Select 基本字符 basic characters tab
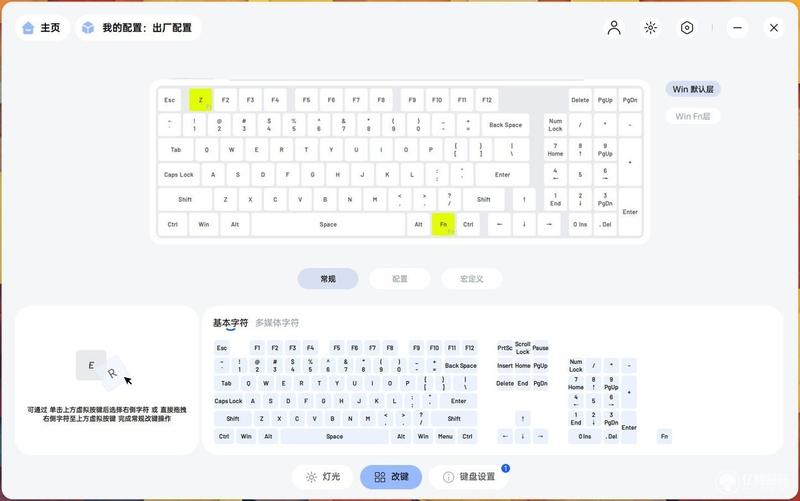The image size is (800, 501). pos(230,323)
